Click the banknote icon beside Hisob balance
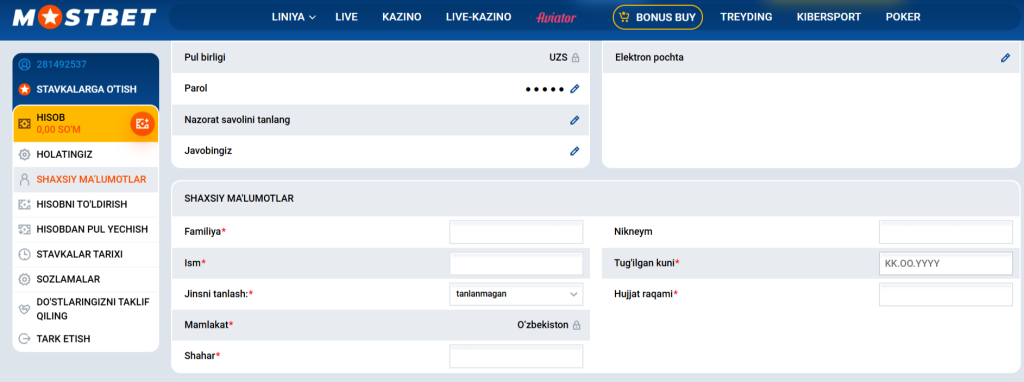This screenshot has width=1024, height=382. click(x=25, y=123)
